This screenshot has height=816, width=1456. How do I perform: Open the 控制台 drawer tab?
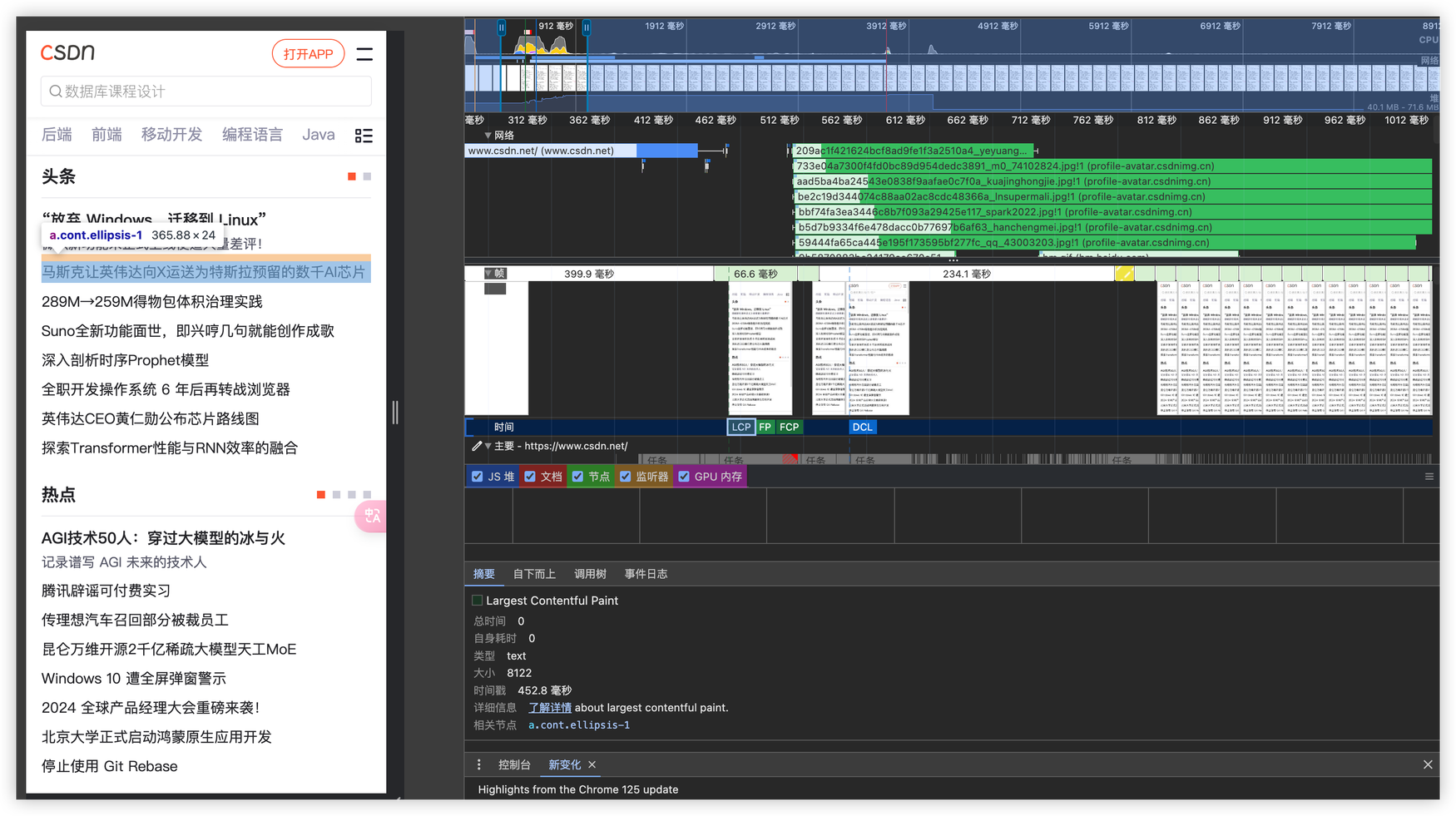click(514, 764)
